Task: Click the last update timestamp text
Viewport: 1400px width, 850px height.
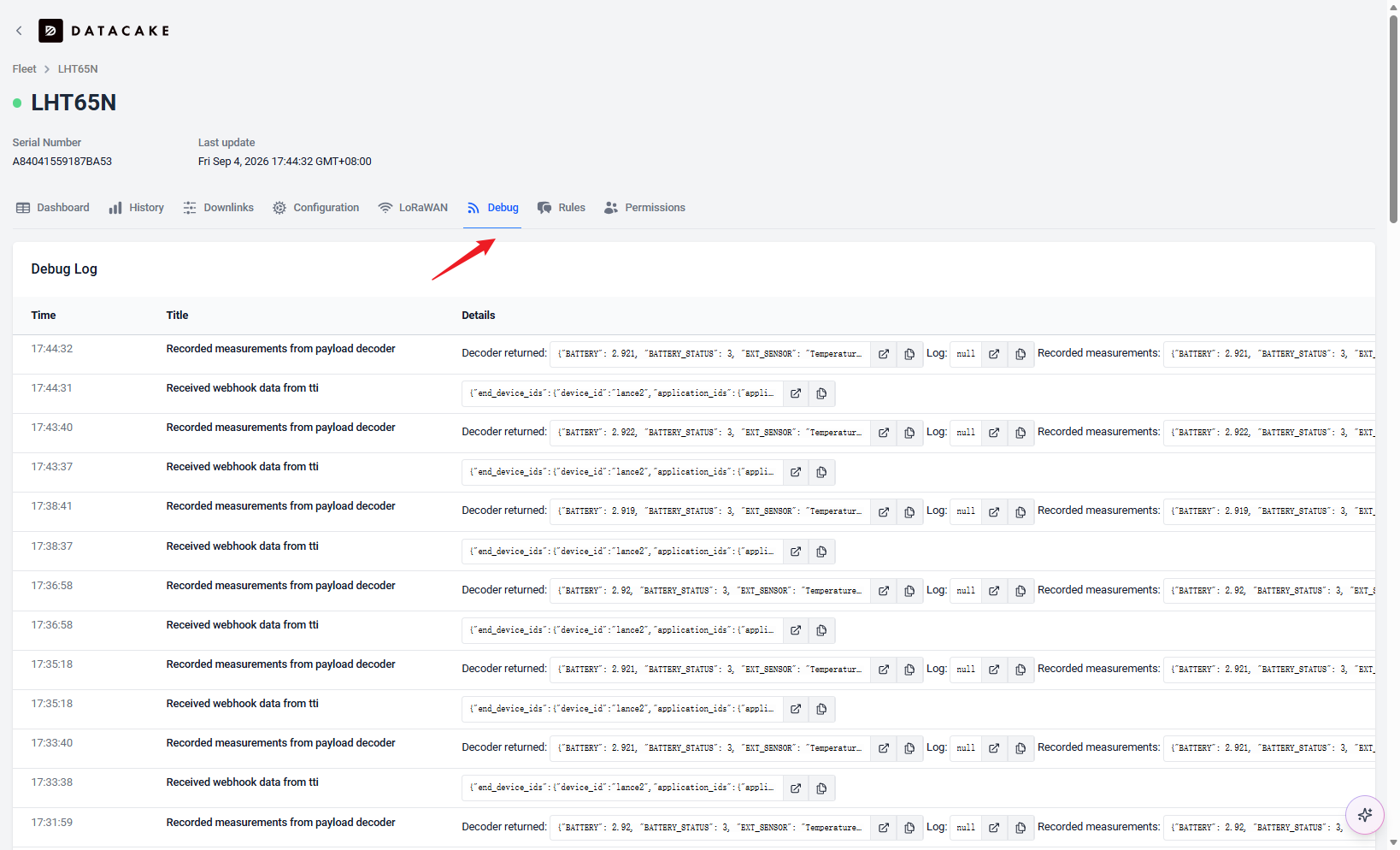Action: [285, 162]
